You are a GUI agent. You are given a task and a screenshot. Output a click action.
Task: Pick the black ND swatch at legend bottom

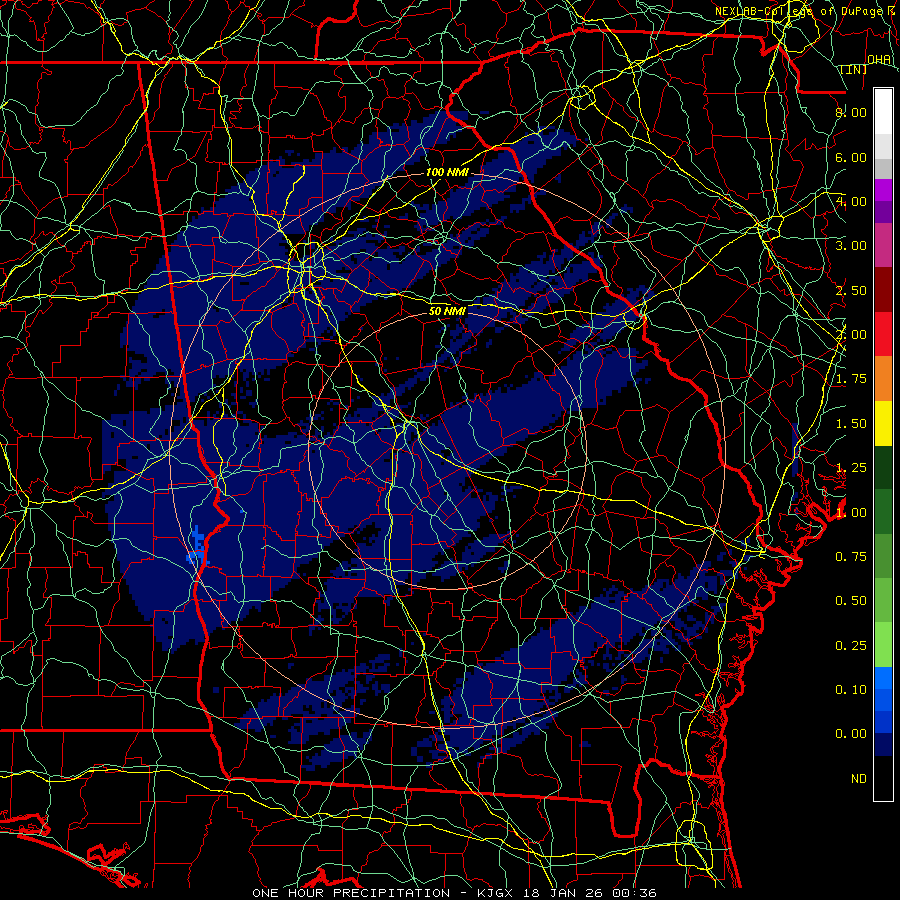883,778
